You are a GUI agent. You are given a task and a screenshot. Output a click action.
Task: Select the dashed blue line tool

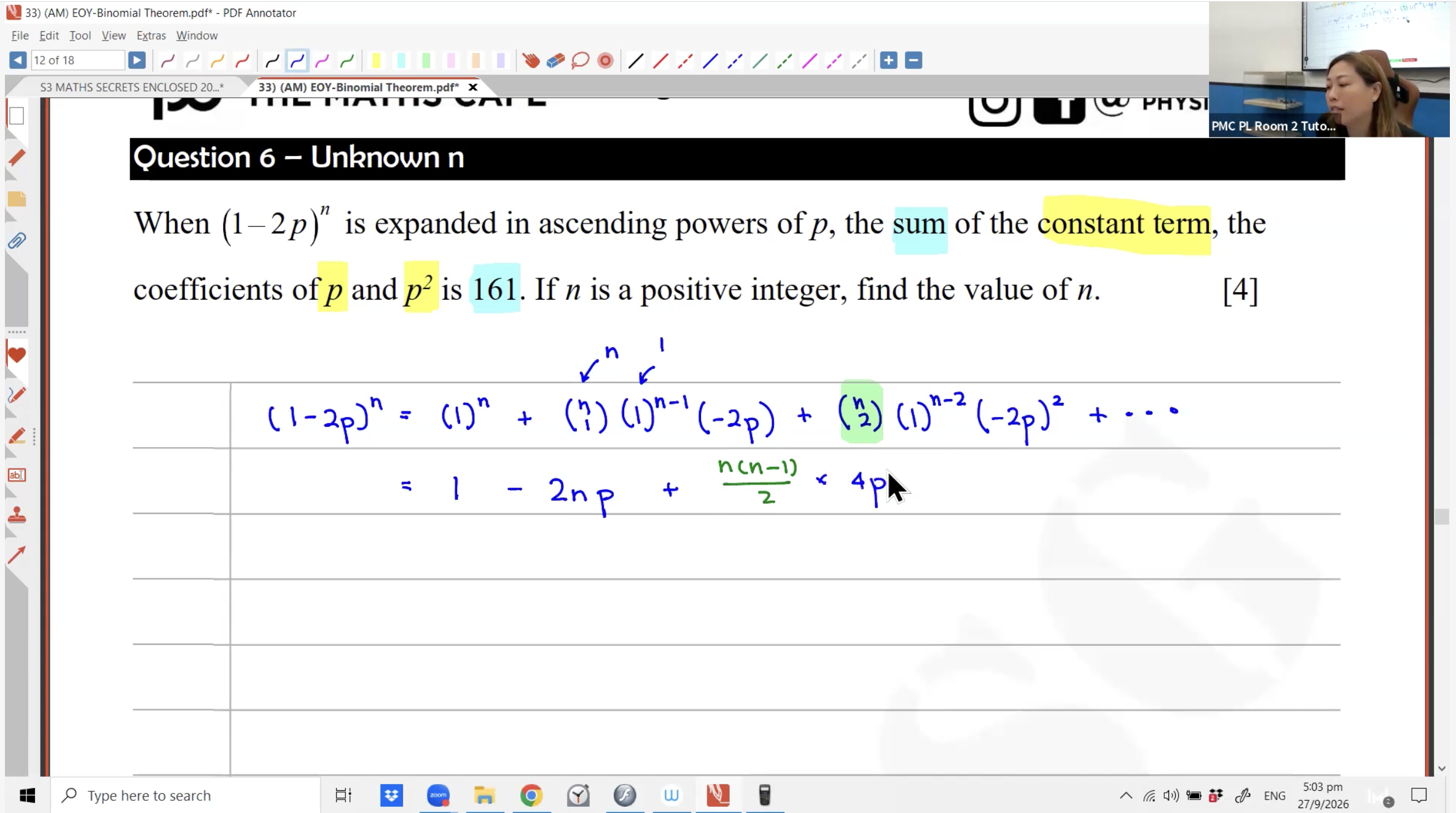(735, 60)
